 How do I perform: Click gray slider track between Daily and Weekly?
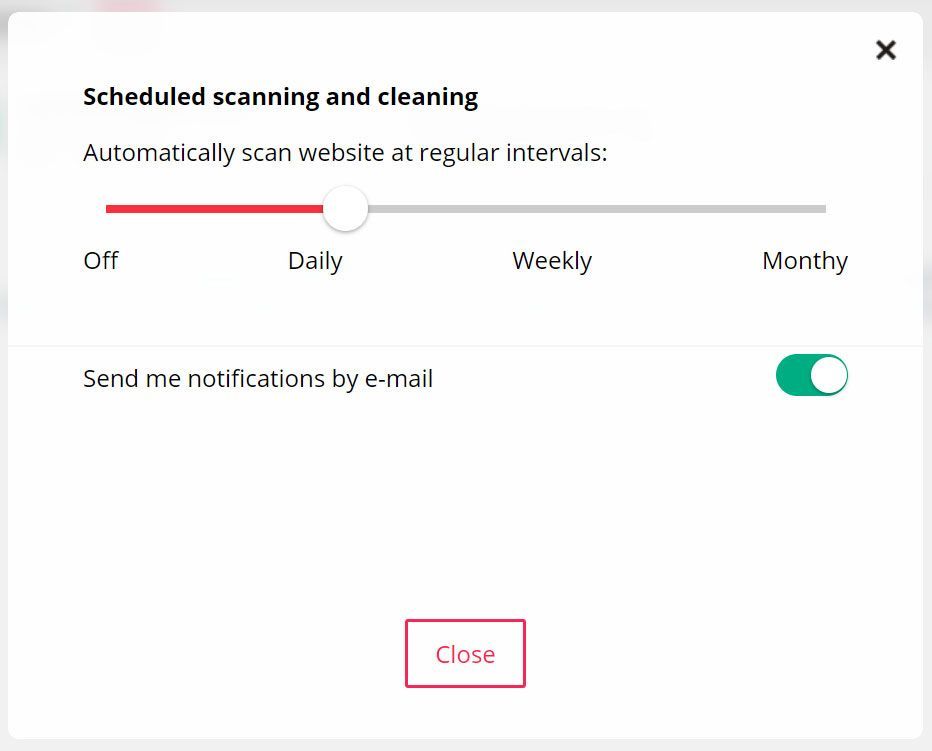[450, 209]
